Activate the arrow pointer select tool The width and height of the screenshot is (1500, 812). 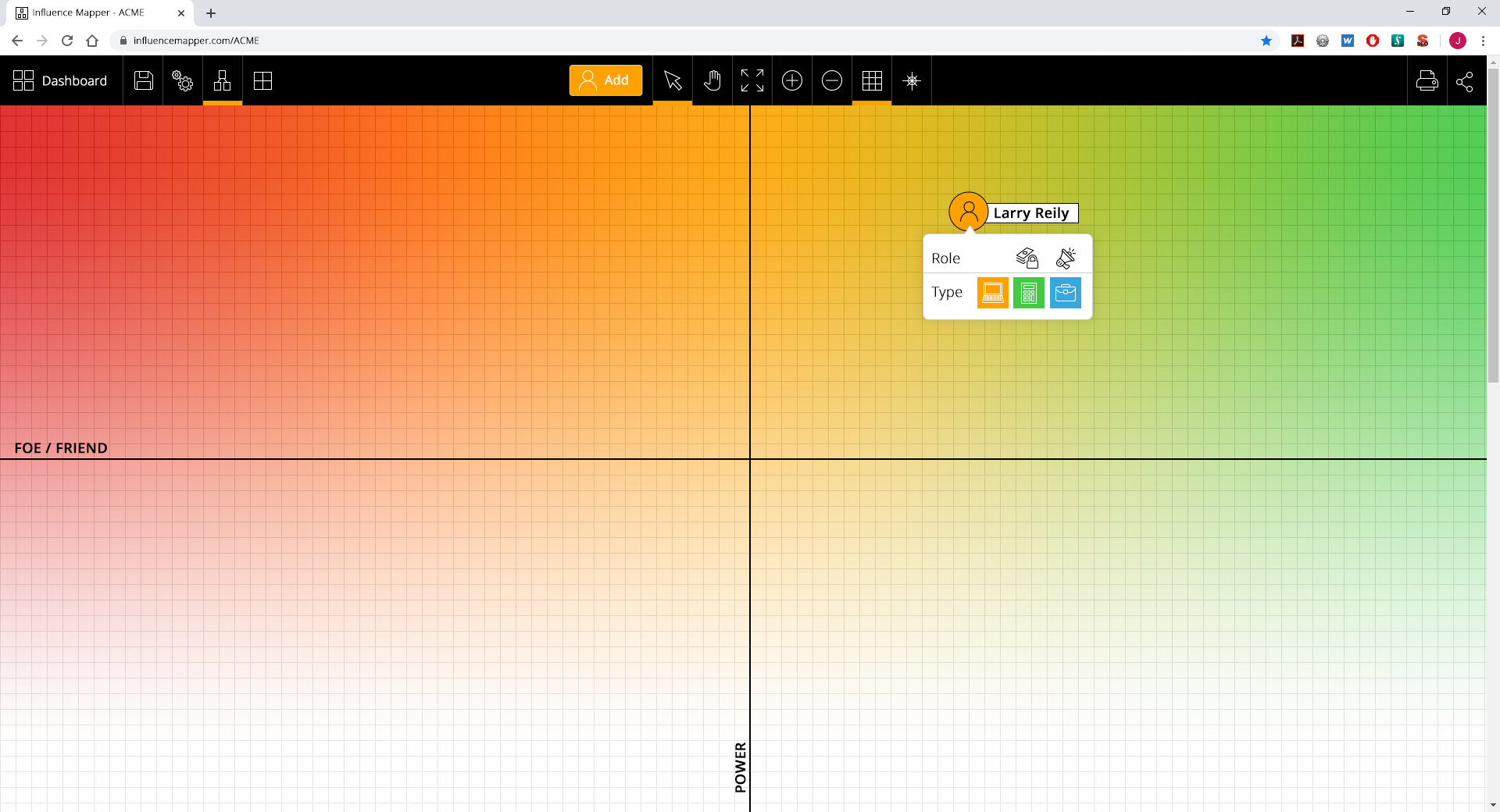[673, 80]
